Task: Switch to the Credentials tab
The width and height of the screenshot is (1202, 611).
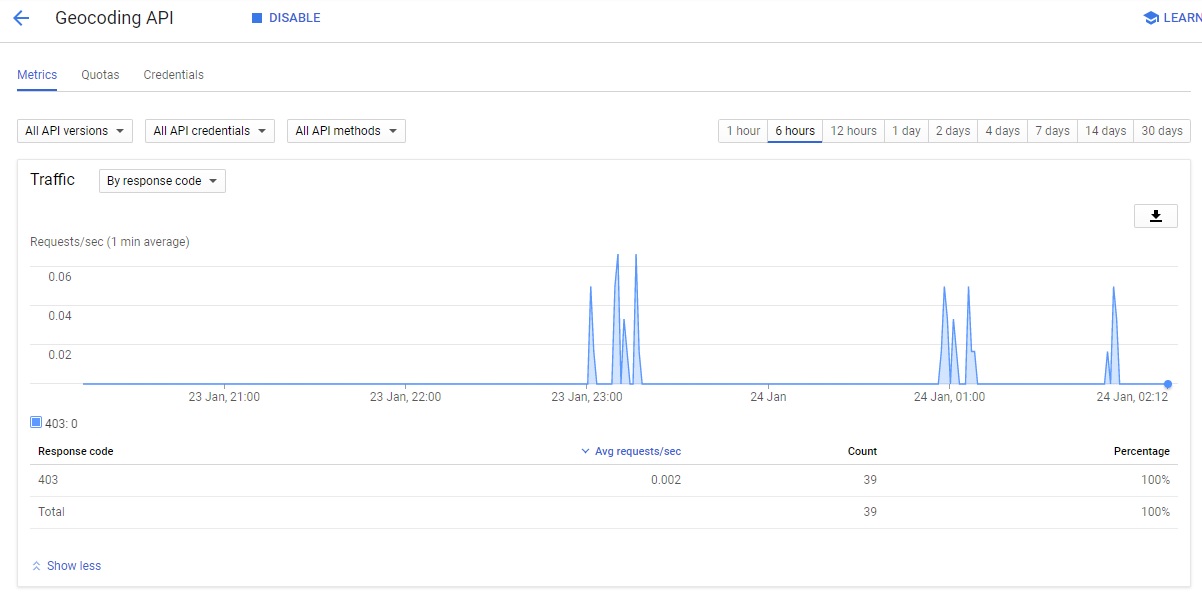Action: (173, 74)
